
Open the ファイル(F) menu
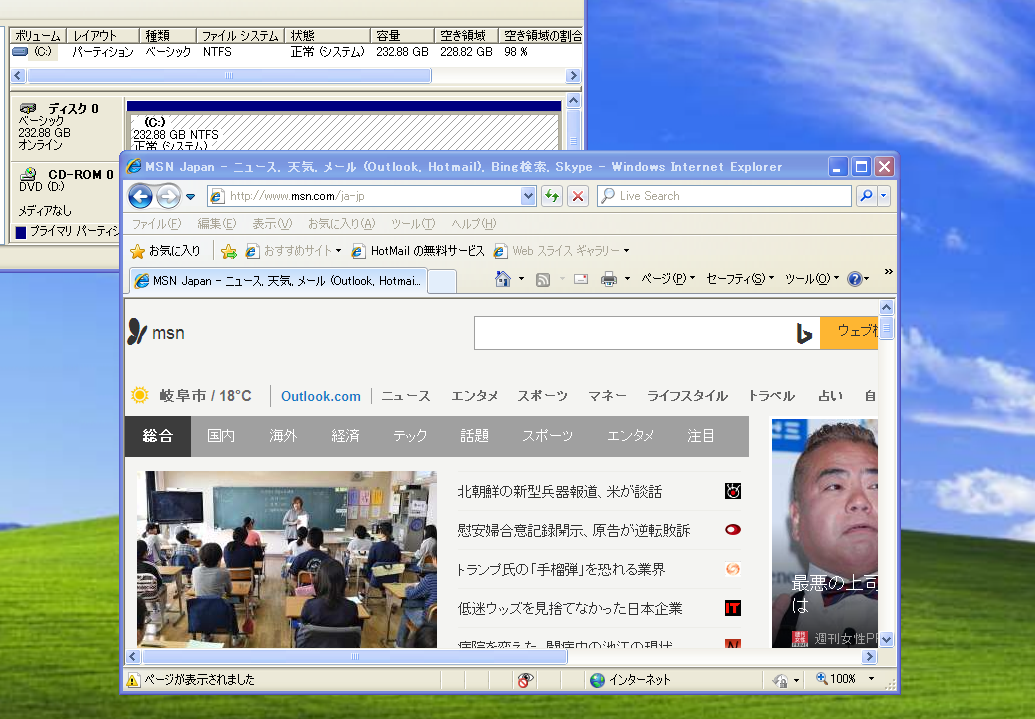[x=156, y=224]
